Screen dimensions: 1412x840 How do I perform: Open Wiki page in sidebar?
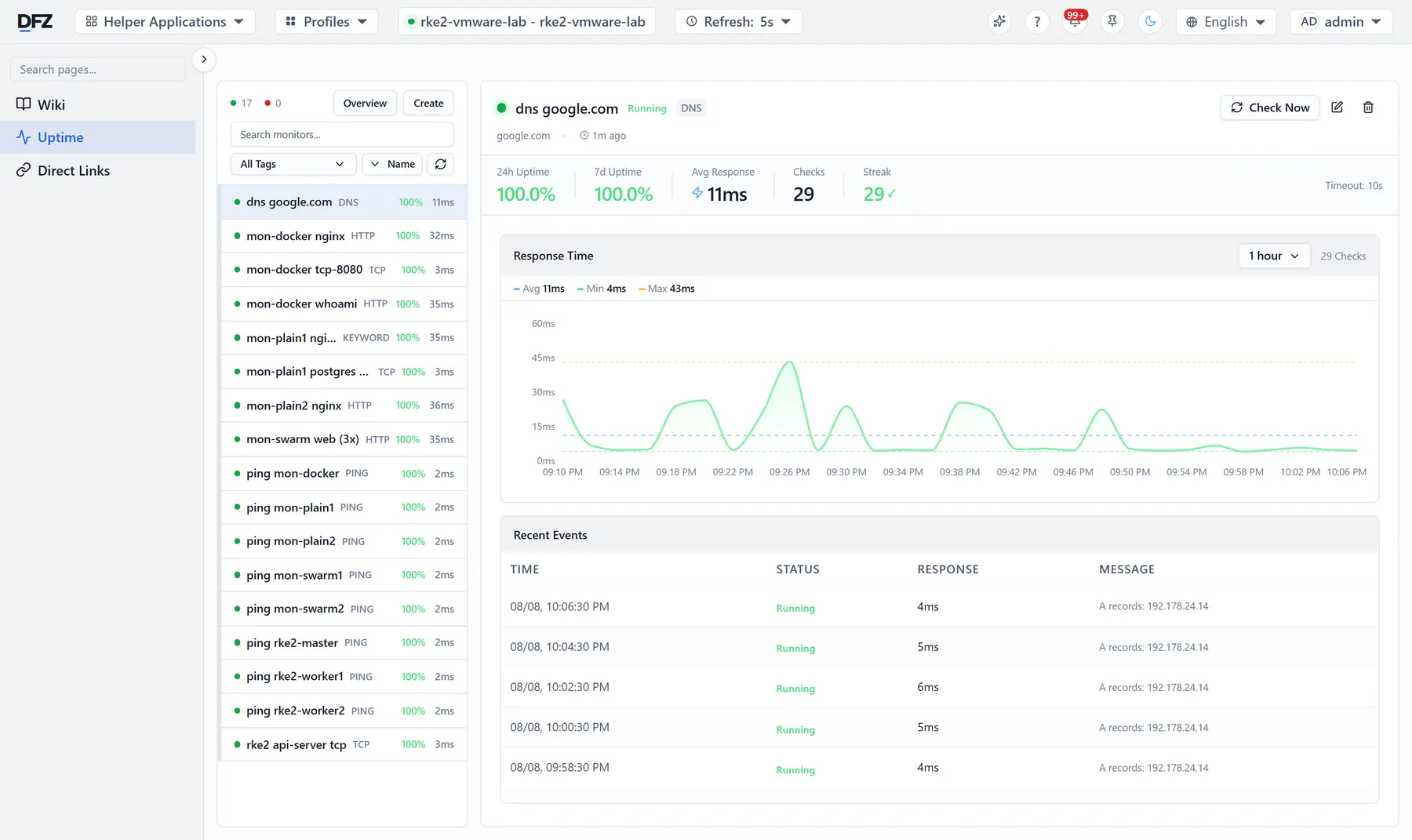pos(98,104)
